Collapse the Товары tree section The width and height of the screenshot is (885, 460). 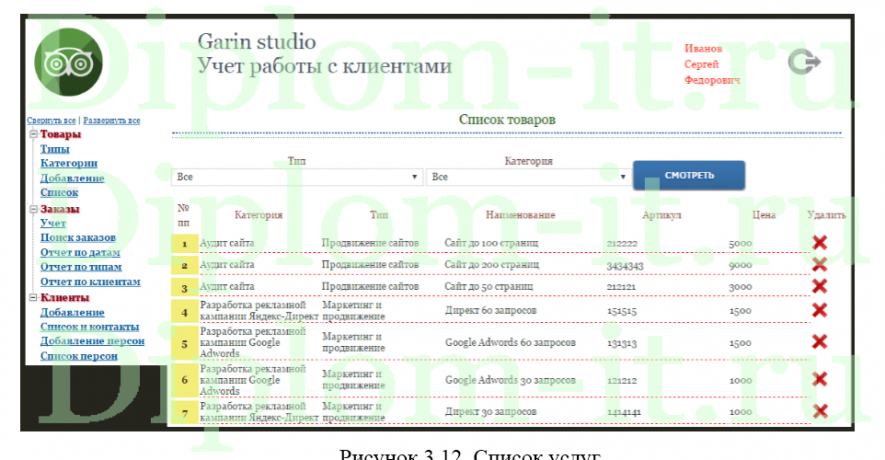33,135
